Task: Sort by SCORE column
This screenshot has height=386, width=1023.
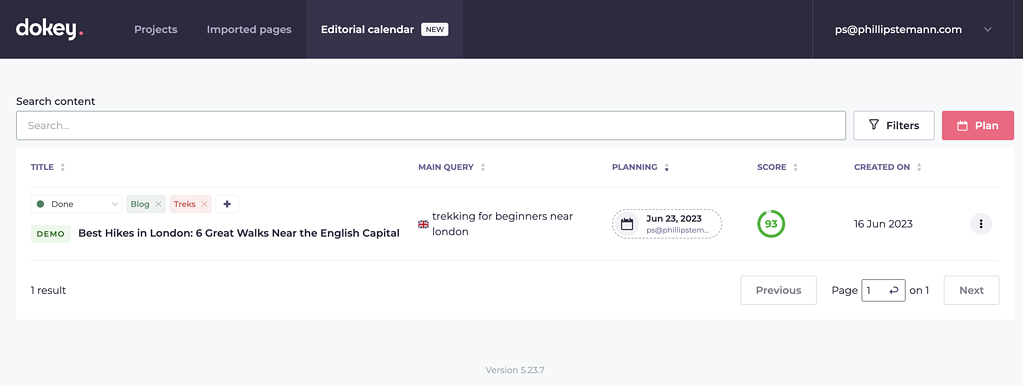Action: point(778,167)
